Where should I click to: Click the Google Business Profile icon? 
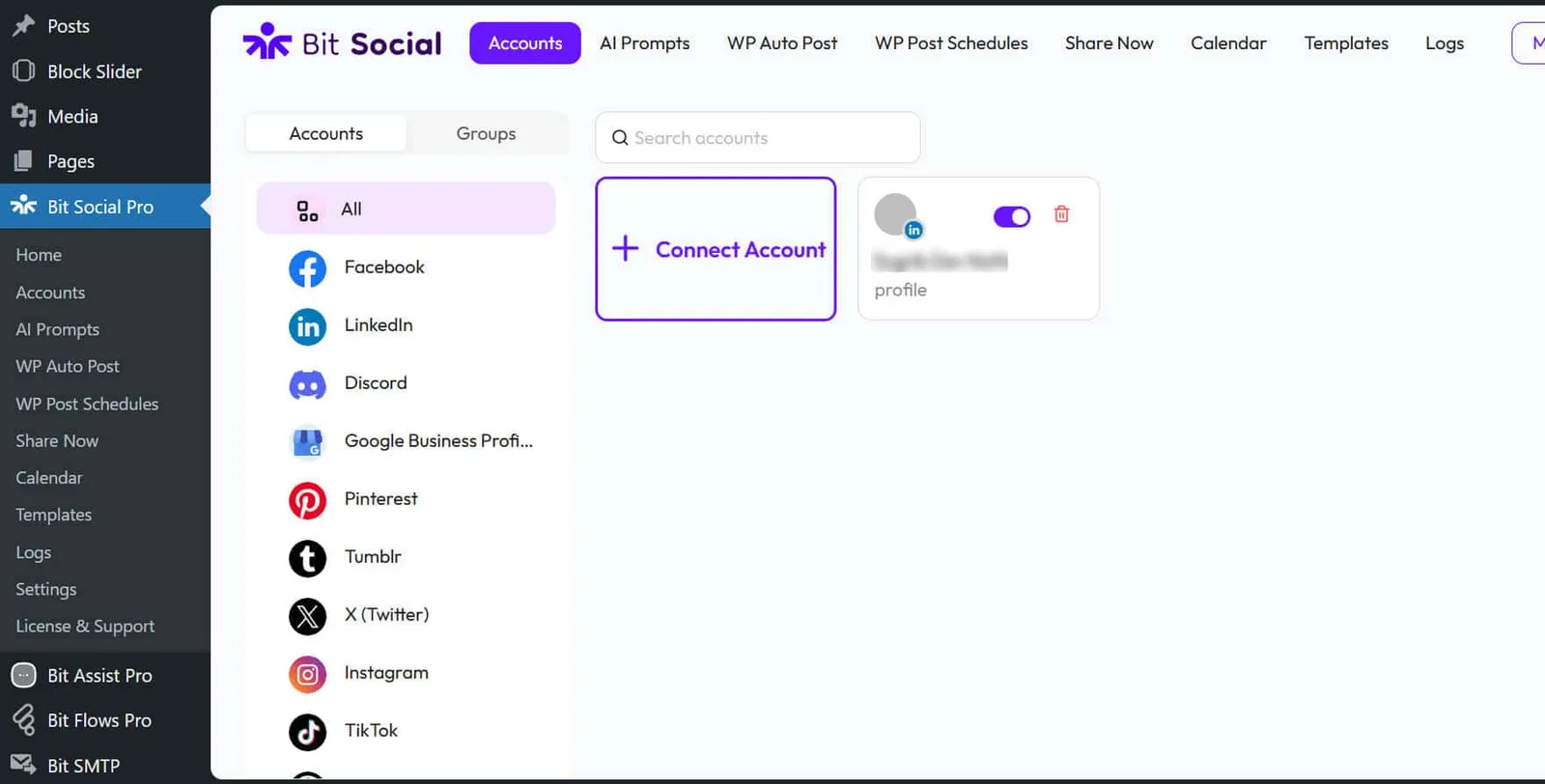tap(307, 442)
